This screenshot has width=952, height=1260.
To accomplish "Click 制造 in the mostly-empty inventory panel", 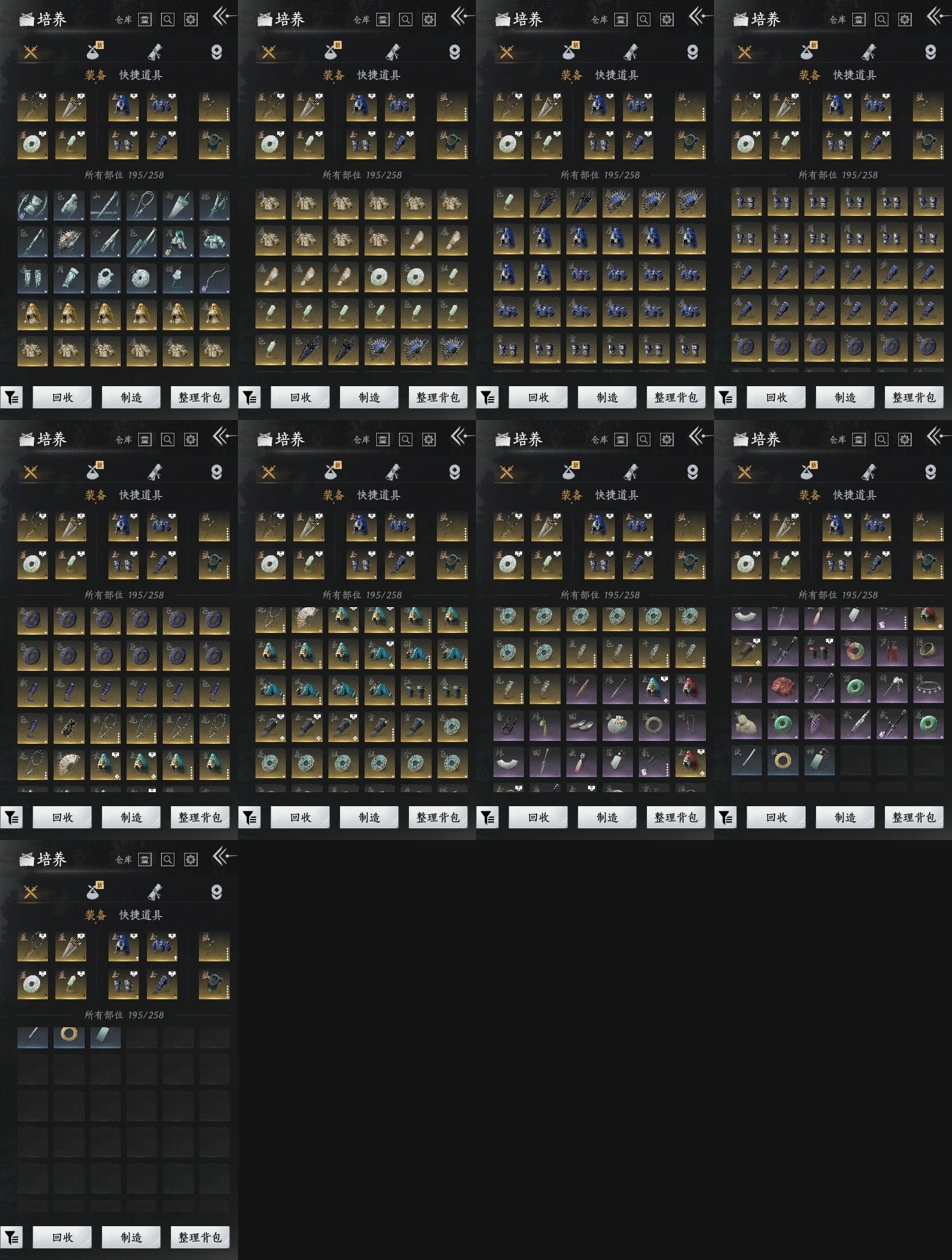I will [x=131, y=1237].
